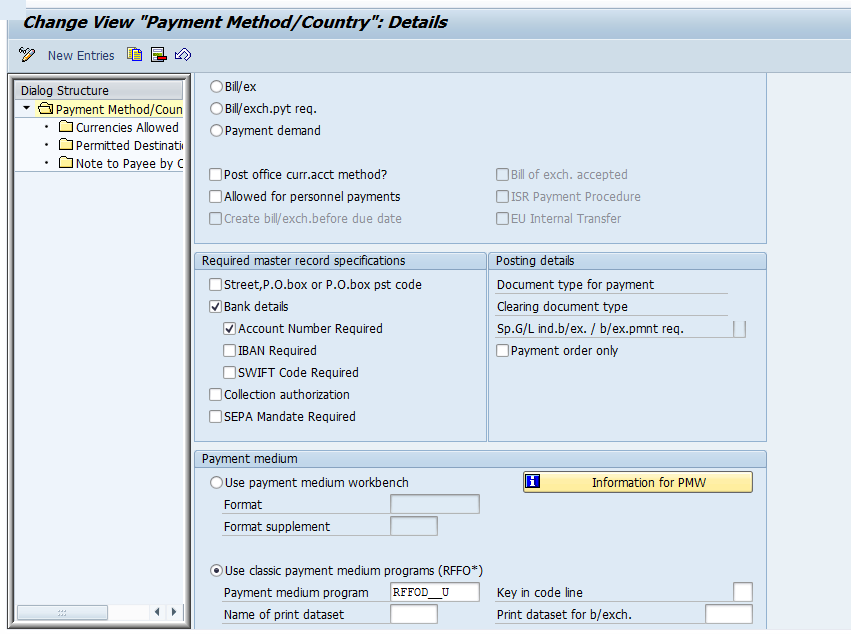Viewport: 851px width, 634px height.
Task: Click the Information for PMW button
Action: 638,482
